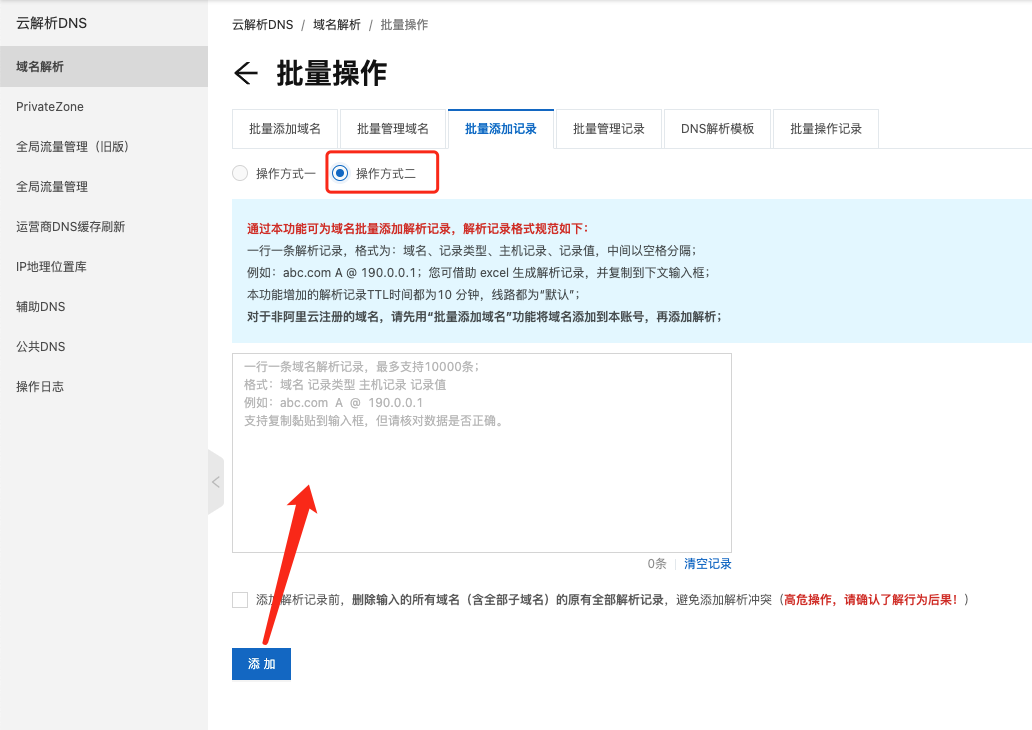This screenshot has height=730, width=1032.
Task: Open 运营商DNS缓存刷新 in the sidebar
Action: (x=71, y=227)
